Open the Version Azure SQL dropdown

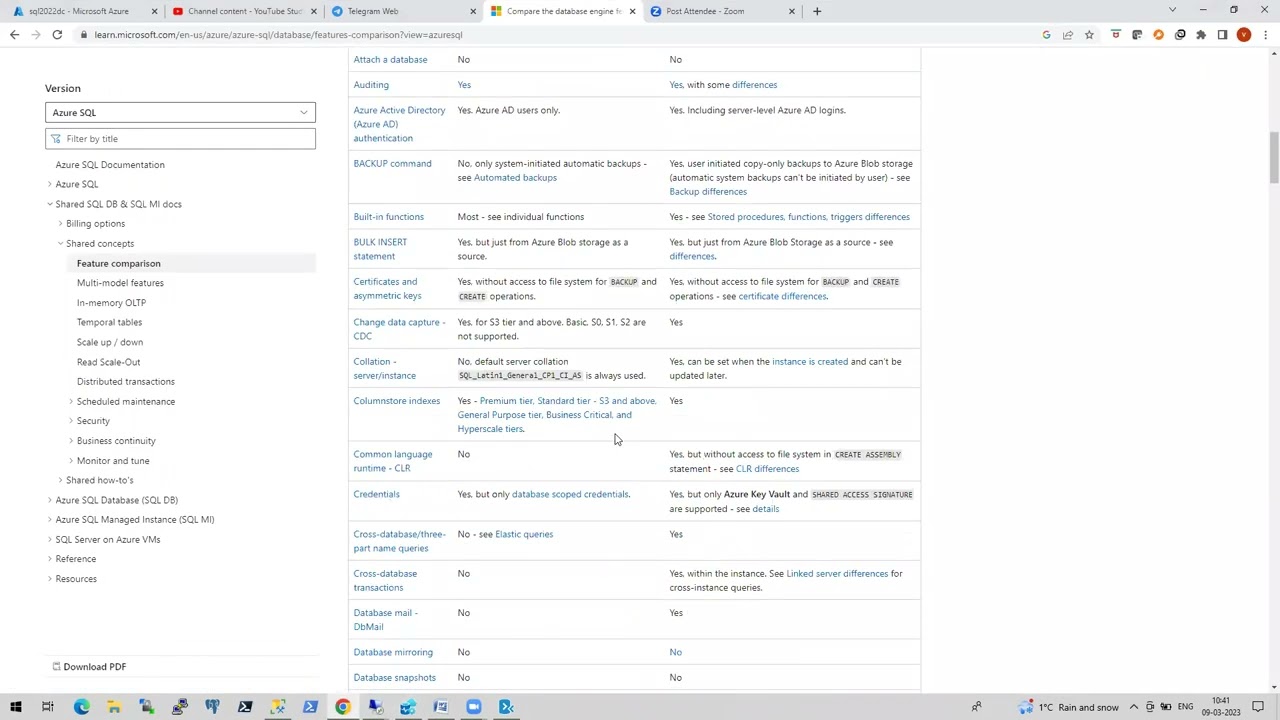[x=180, y=113]
